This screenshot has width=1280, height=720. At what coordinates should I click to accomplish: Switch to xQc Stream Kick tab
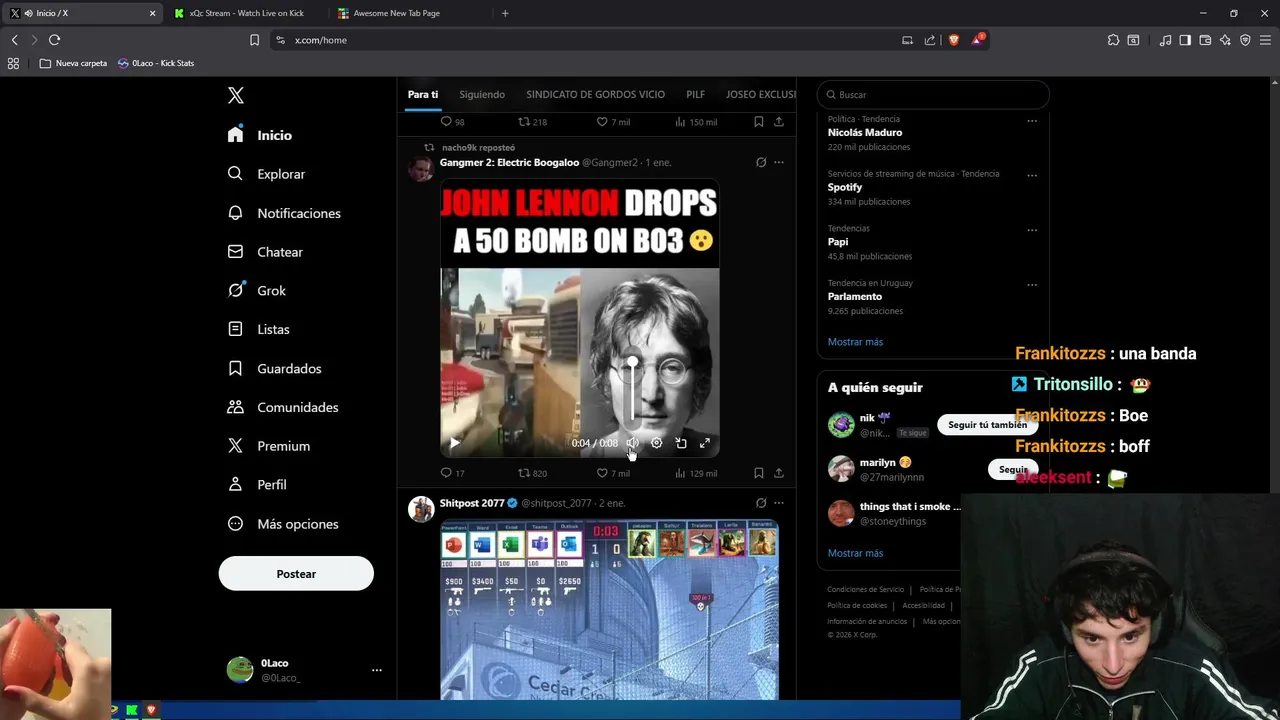click(x=246, y=13)
